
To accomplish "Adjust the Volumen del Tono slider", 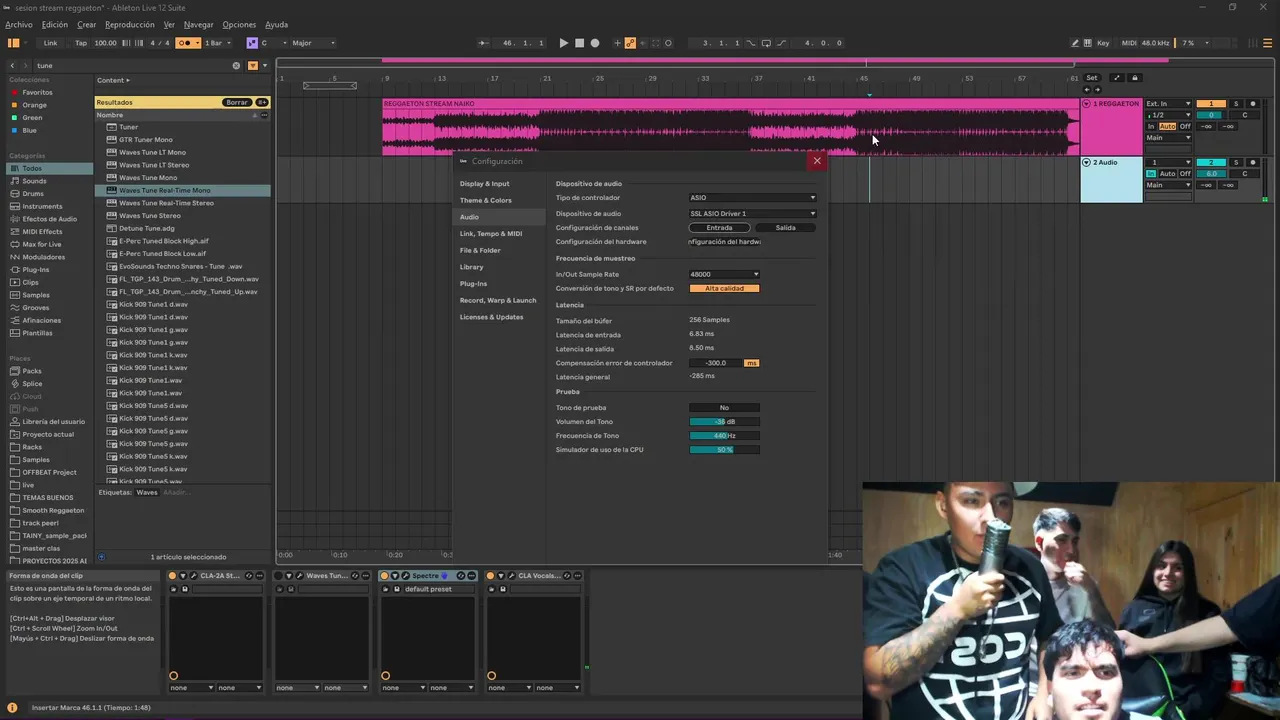I will 724,422.
